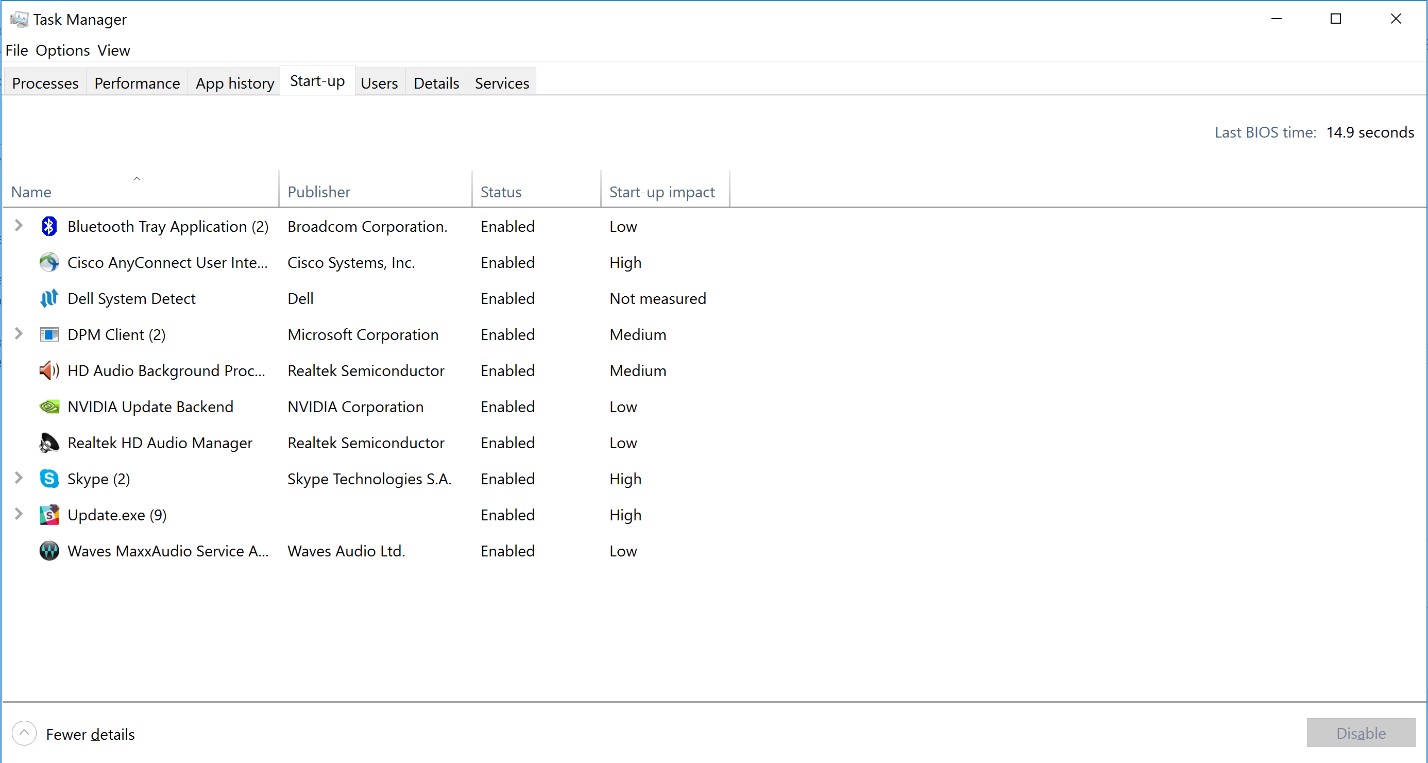The width and height of the screenshot is (1428, 763).
Task: Sort by the Name column header
Action: tap(141, 188)
